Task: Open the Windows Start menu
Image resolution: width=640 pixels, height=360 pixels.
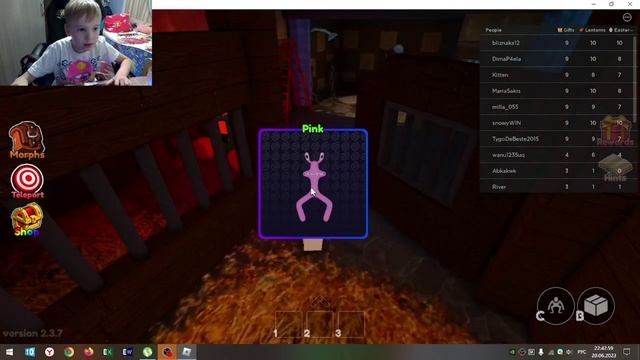Action: click(x=9, y=351)
